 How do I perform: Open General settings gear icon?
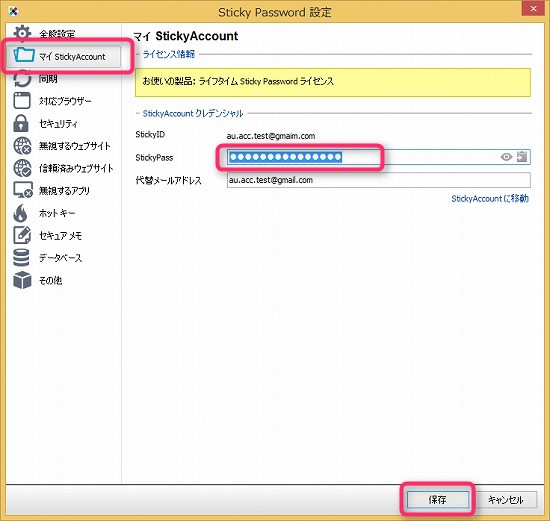pos(22,33)
